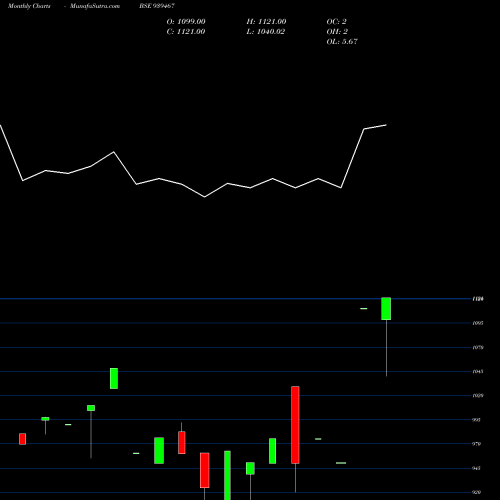Click the 970 price axis label
The image size is (500, 500).
[x=477, y=444]
